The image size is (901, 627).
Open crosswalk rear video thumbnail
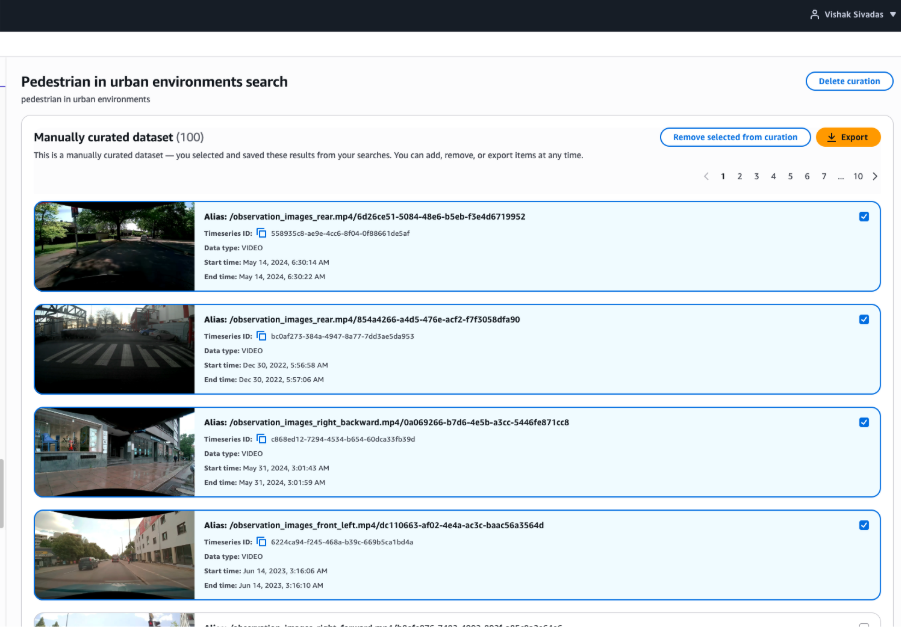tap(115, 349)
